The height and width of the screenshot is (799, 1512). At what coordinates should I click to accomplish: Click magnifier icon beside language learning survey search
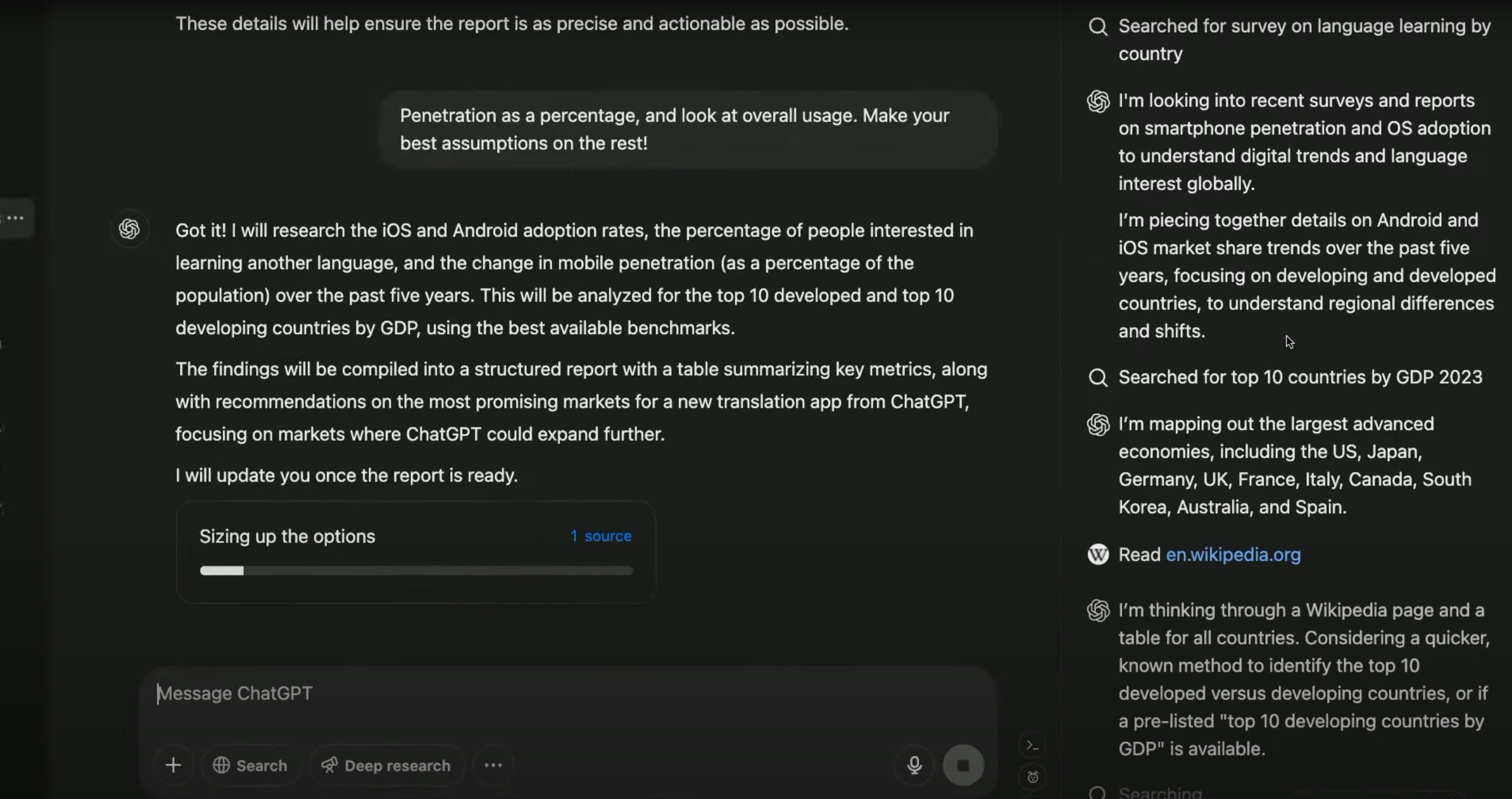click(1098, 27)
